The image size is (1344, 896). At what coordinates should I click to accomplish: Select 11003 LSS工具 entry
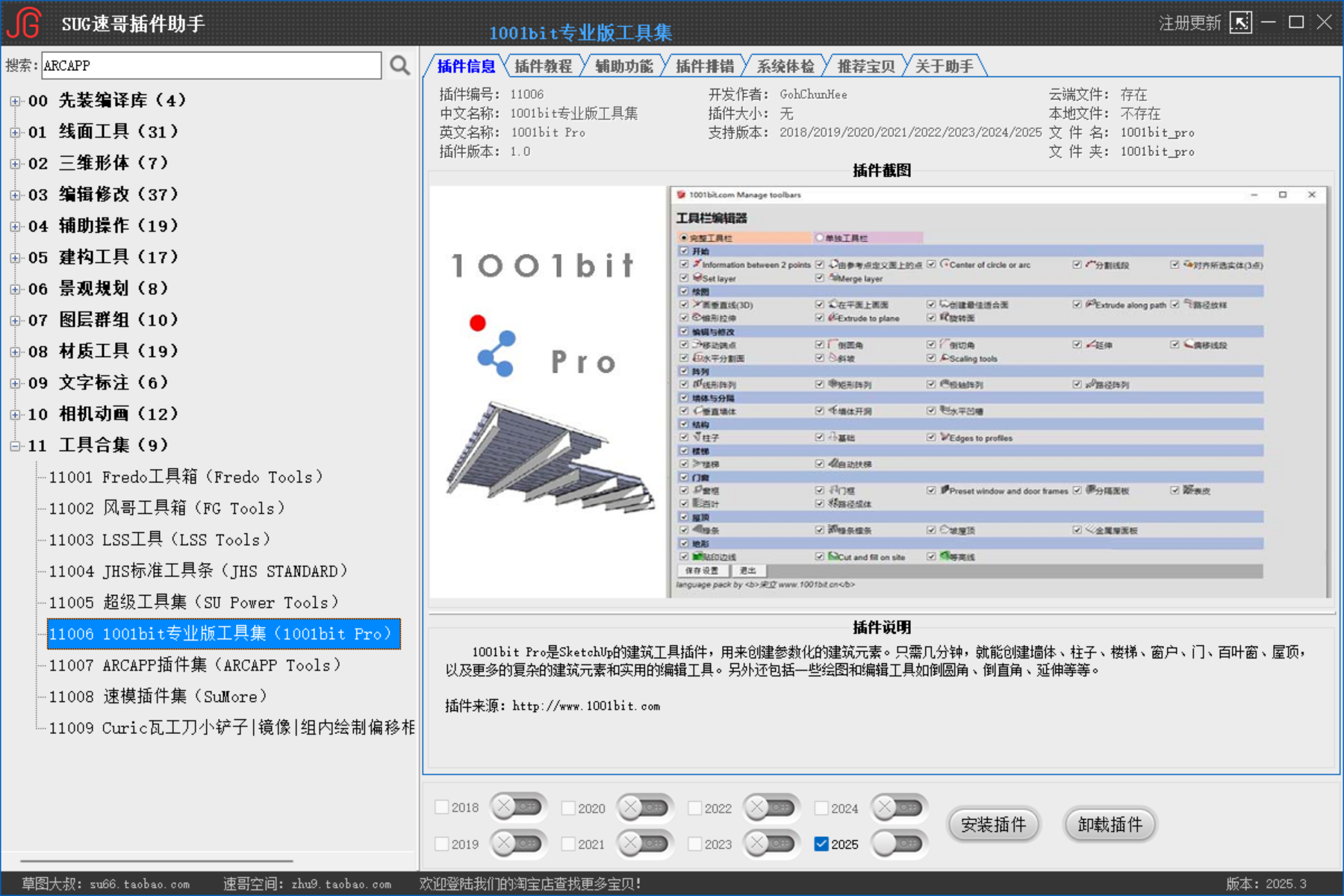160,540
